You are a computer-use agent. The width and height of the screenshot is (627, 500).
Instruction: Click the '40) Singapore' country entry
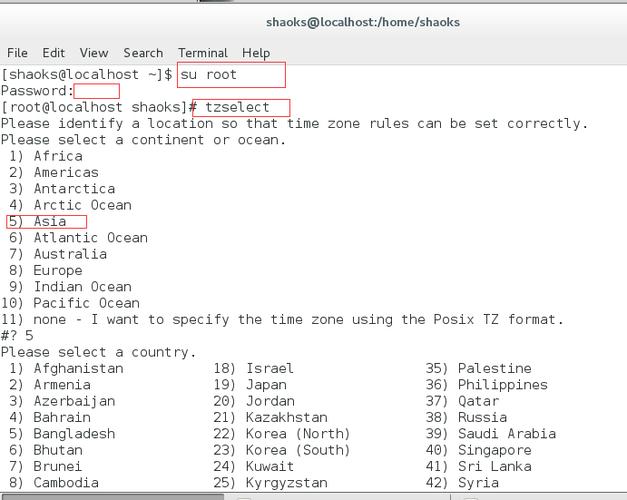point(478,450)
